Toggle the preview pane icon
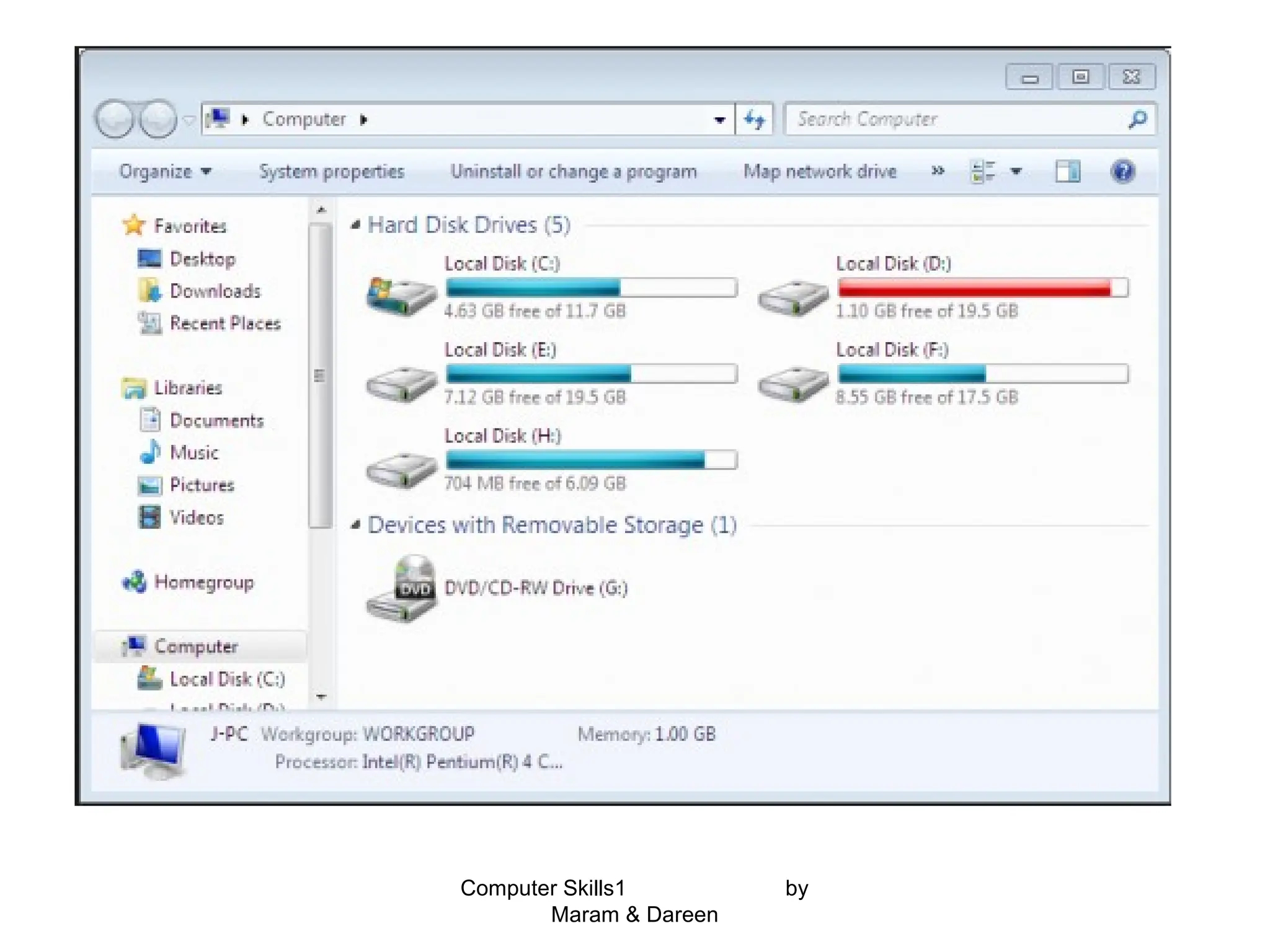 coord(1067,171)
